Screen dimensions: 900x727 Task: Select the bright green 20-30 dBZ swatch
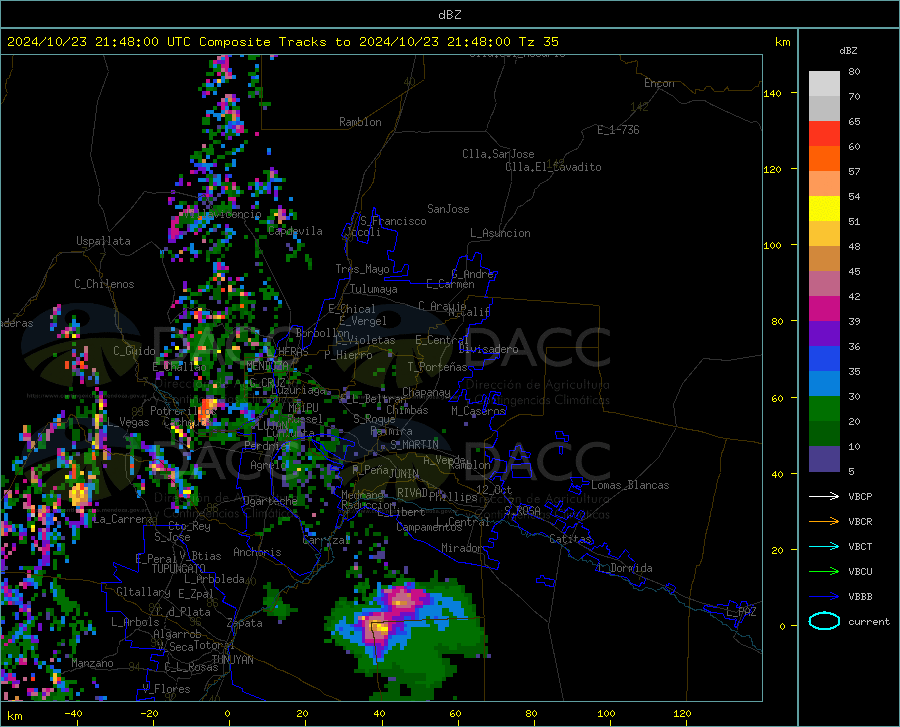coord(824,409)
